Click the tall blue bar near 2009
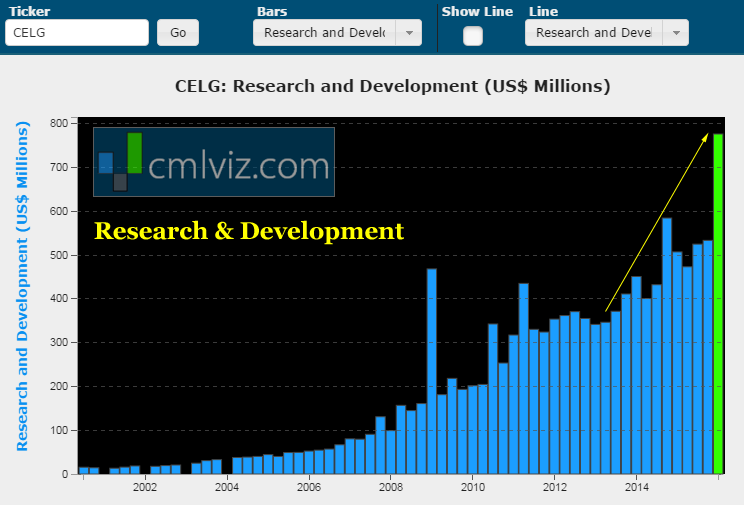744x505 pixels. pyautogui.click(x=432, y=371)
